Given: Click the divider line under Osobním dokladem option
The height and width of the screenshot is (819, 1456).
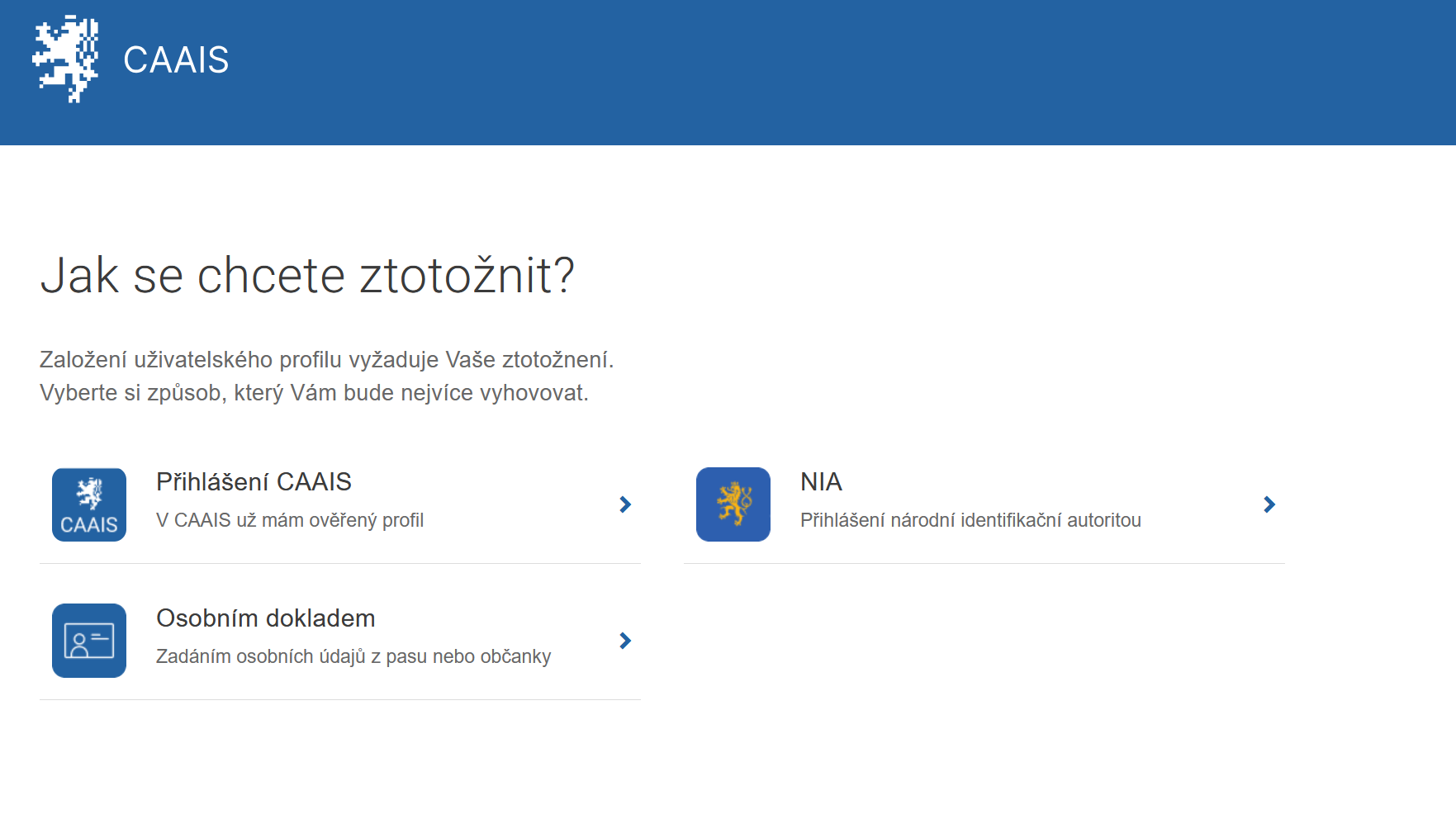Looking at the screenshot, I should (339, 700).
